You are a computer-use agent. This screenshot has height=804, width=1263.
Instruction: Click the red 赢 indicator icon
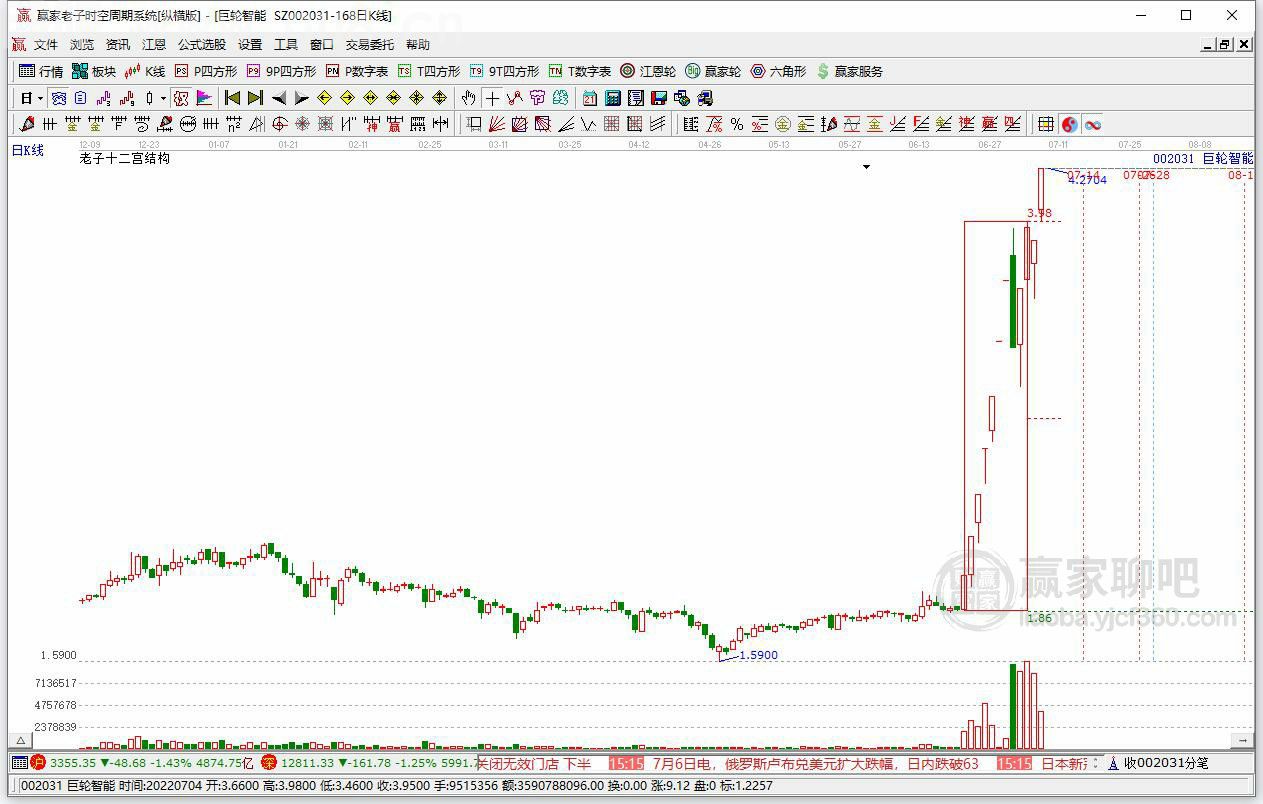[x=394, y=124]
